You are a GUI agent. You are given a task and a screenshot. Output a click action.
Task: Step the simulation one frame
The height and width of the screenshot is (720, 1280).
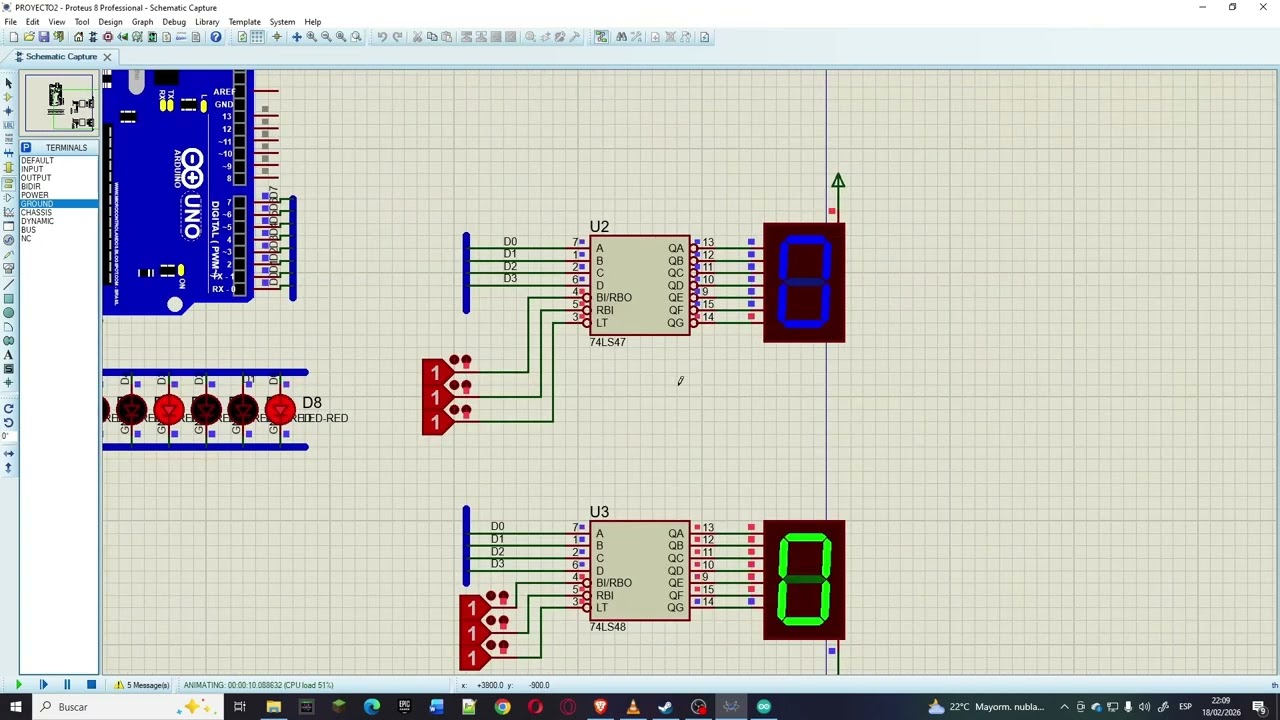point(43,685)
